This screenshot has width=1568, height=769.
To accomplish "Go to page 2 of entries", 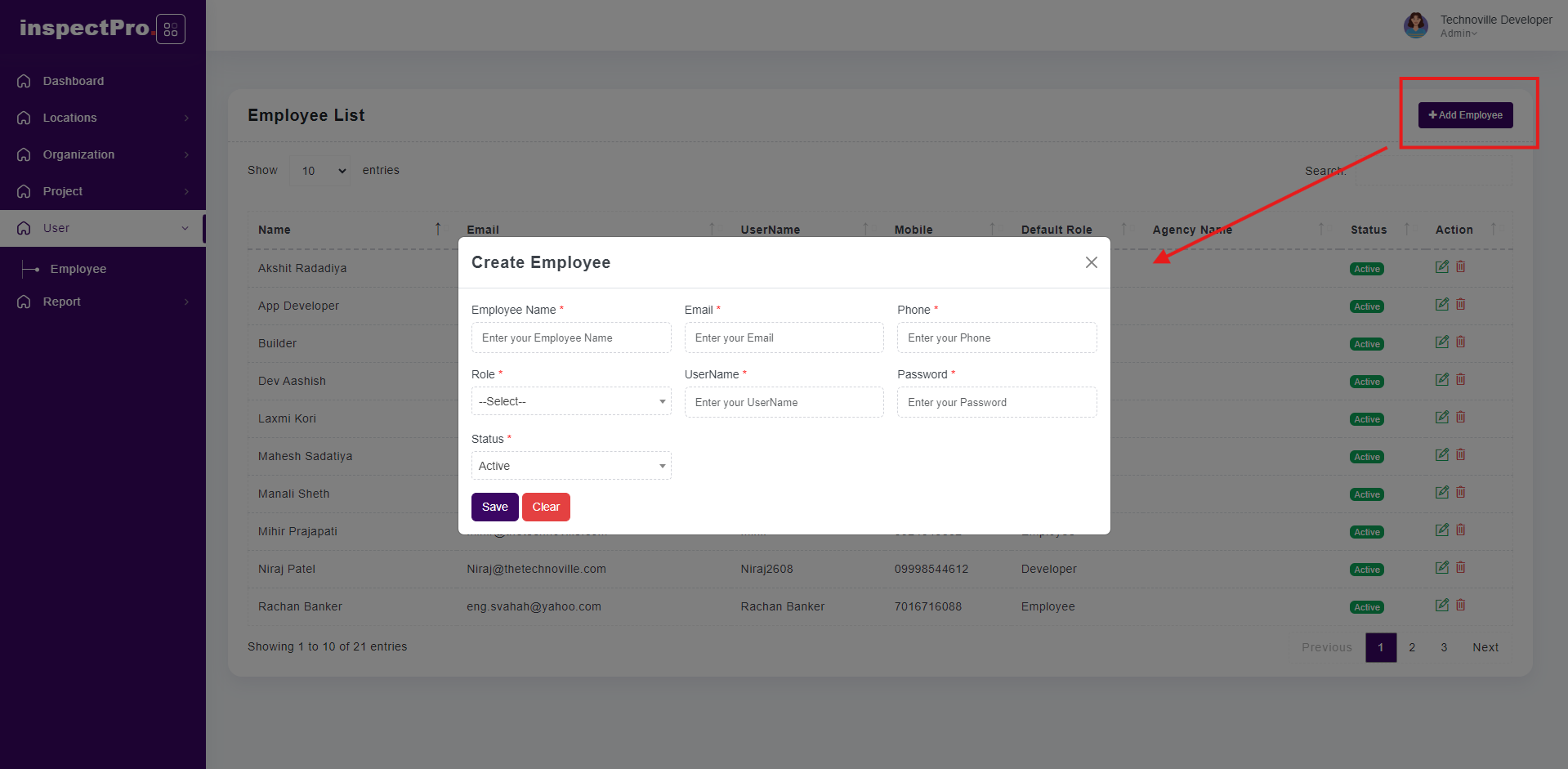I will tap(1412, 647).
